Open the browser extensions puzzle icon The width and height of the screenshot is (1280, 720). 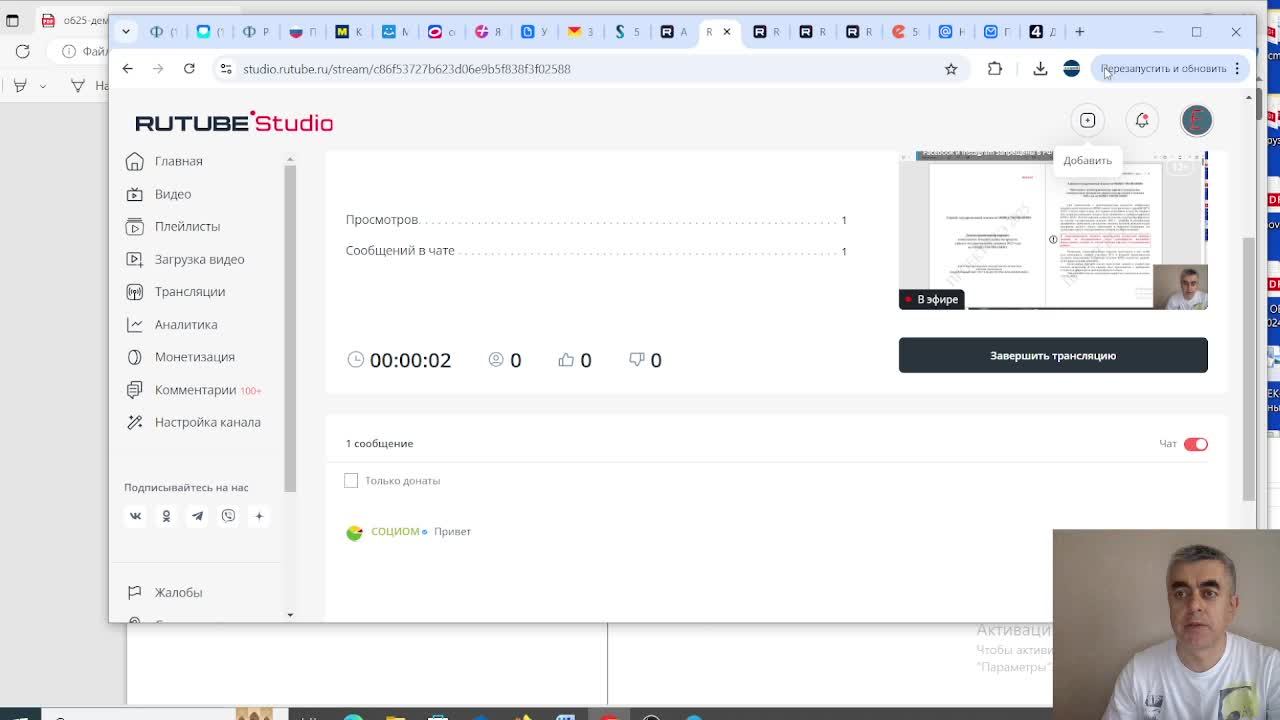pos(994,69)
